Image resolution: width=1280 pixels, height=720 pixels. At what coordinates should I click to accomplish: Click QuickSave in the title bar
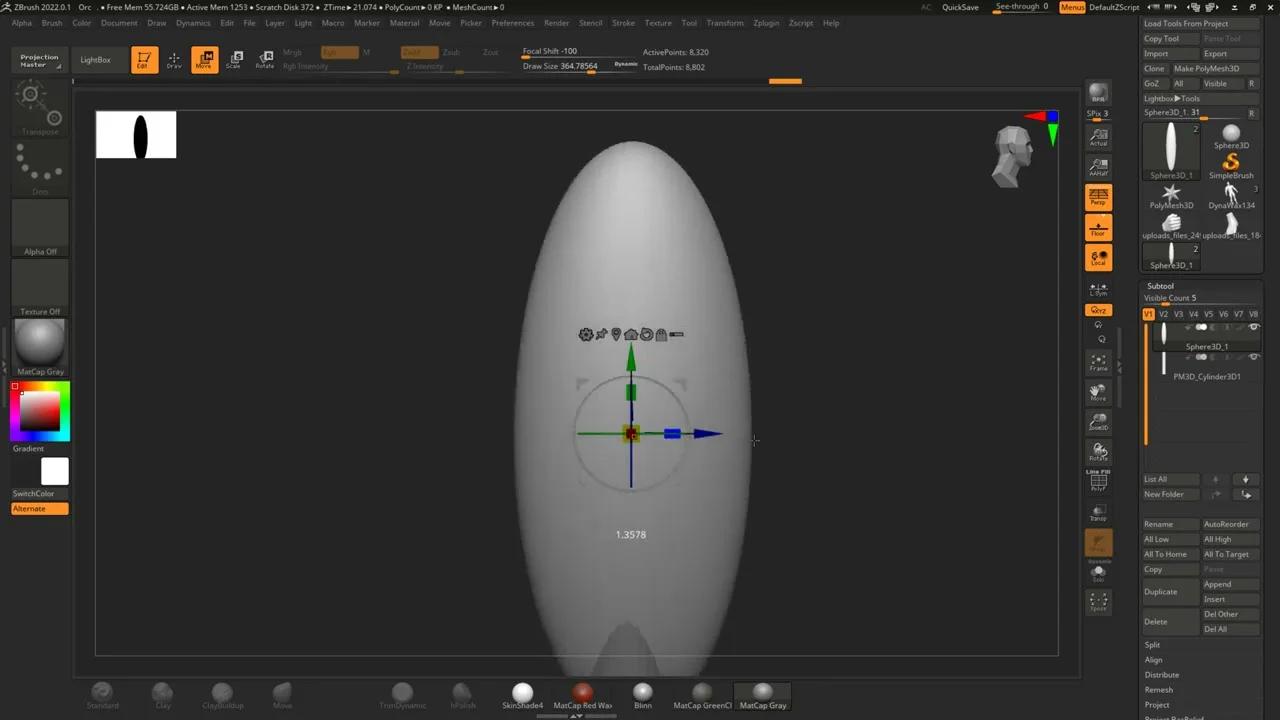coord(959,7)
